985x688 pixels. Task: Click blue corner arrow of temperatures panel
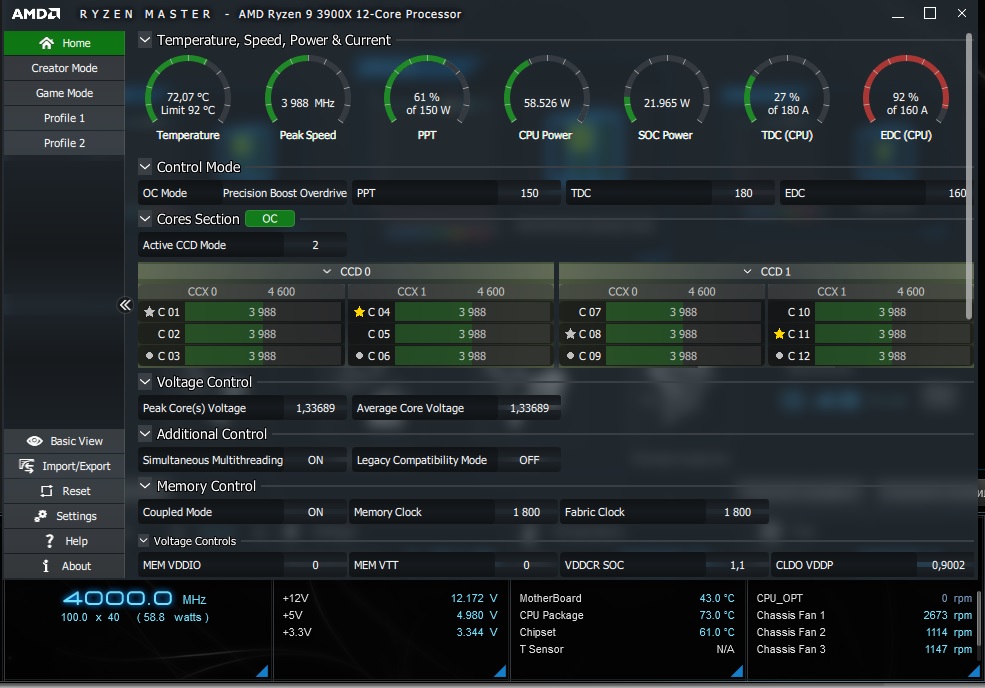737,672
